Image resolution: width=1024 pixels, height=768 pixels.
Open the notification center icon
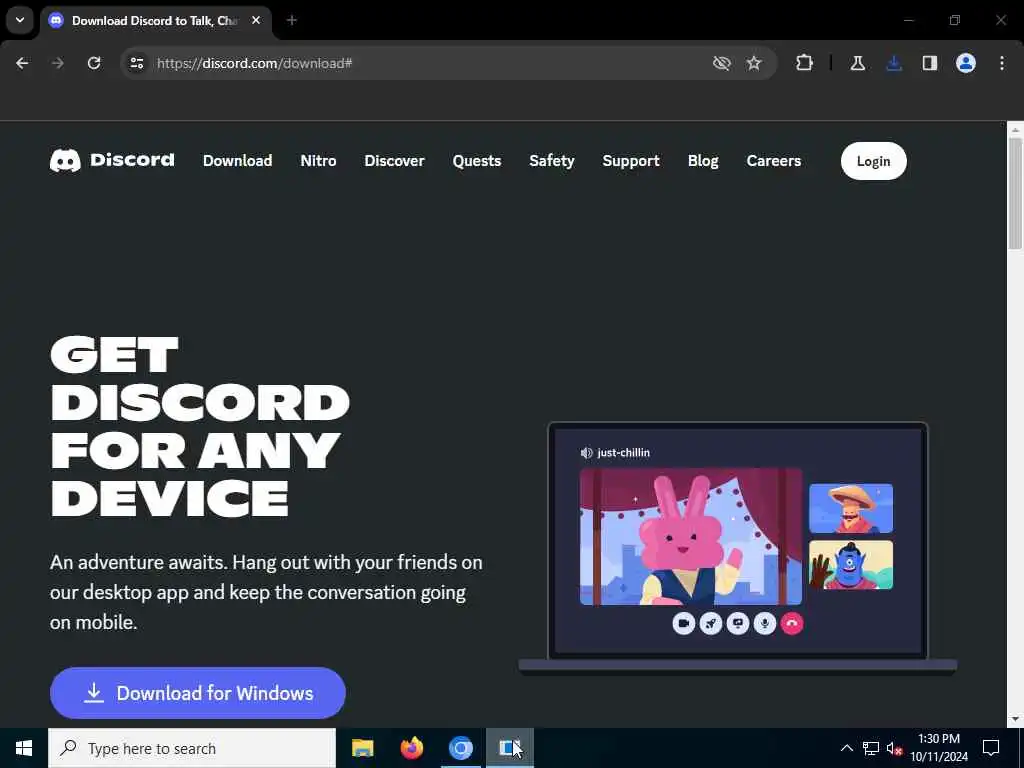tap(991, 748)
